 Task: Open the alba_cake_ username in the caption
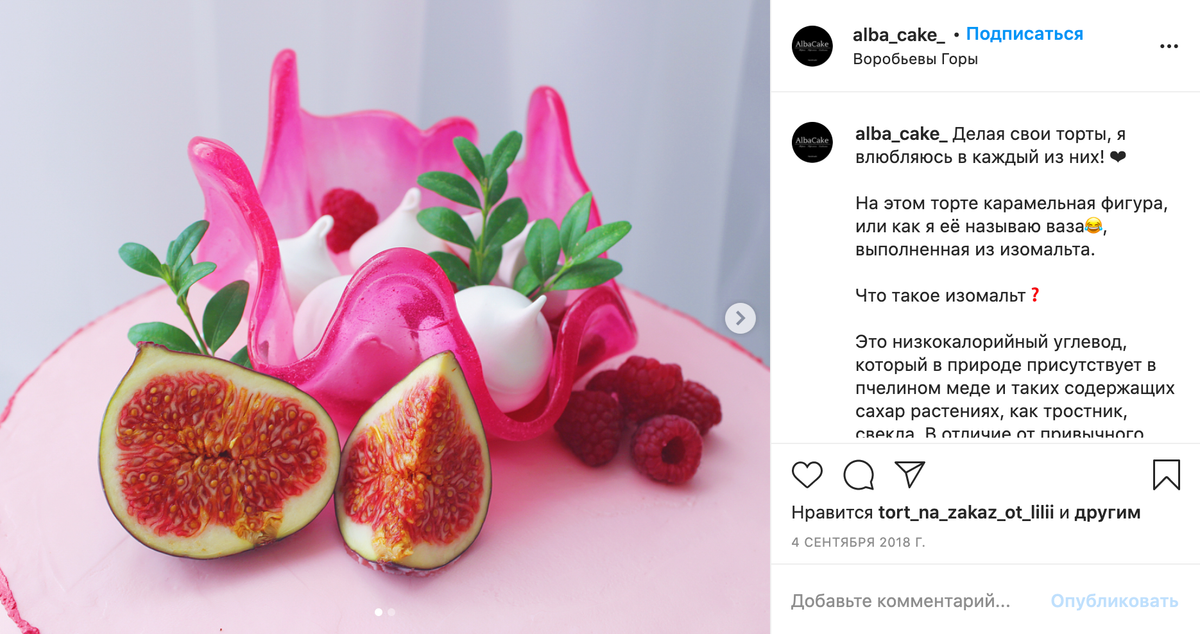(x=901, y=134)
